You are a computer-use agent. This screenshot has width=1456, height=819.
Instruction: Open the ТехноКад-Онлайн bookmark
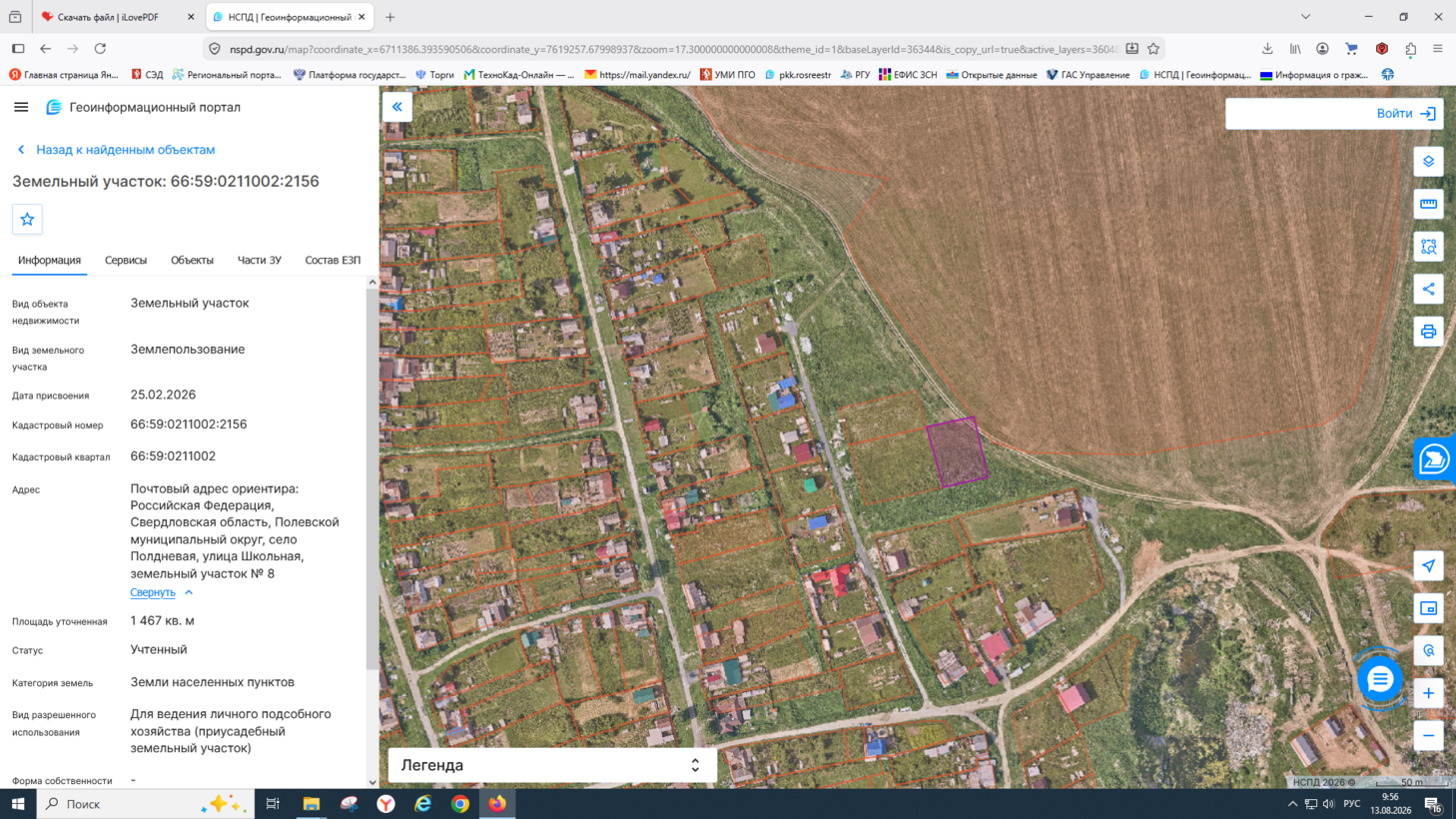pos(519,75)
